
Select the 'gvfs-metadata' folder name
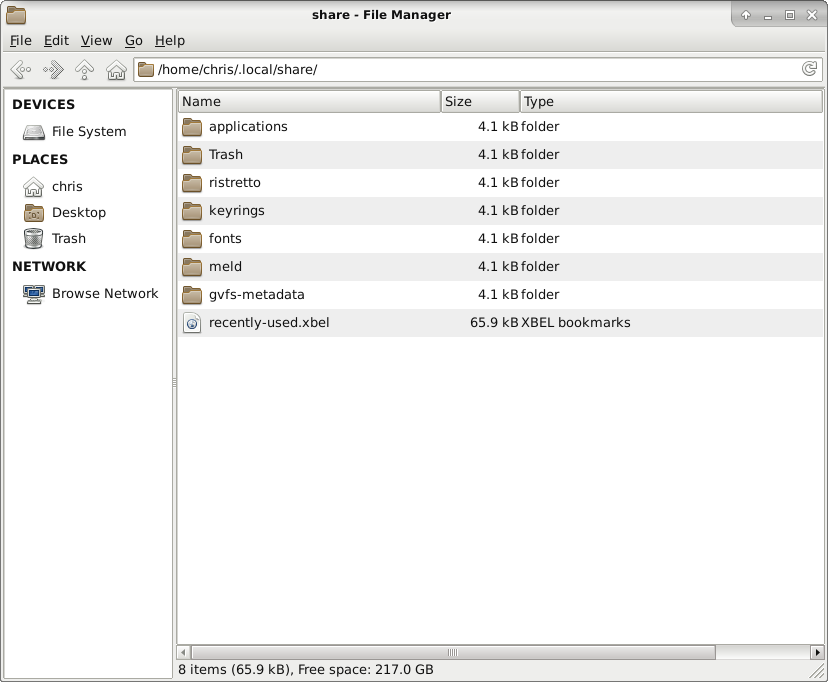(x=257, y=295)
